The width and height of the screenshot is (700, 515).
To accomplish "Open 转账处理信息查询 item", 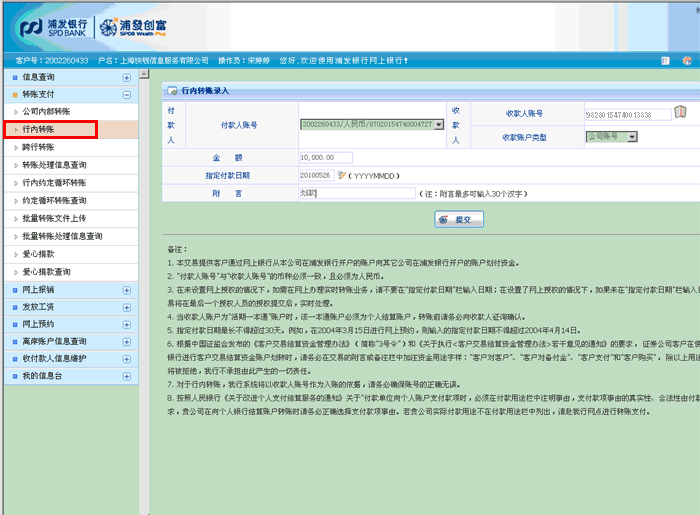I will tap(54, 165).
